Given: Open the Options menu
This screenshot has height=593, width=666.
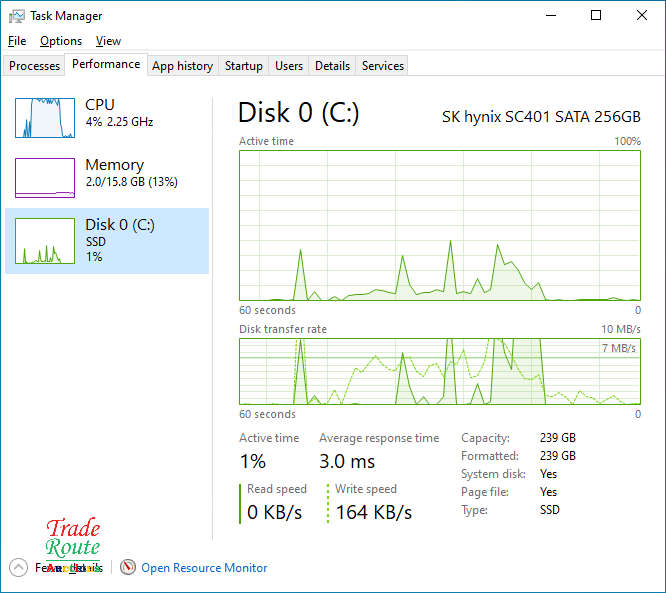Looking at the screenshot, I should 61,41.
